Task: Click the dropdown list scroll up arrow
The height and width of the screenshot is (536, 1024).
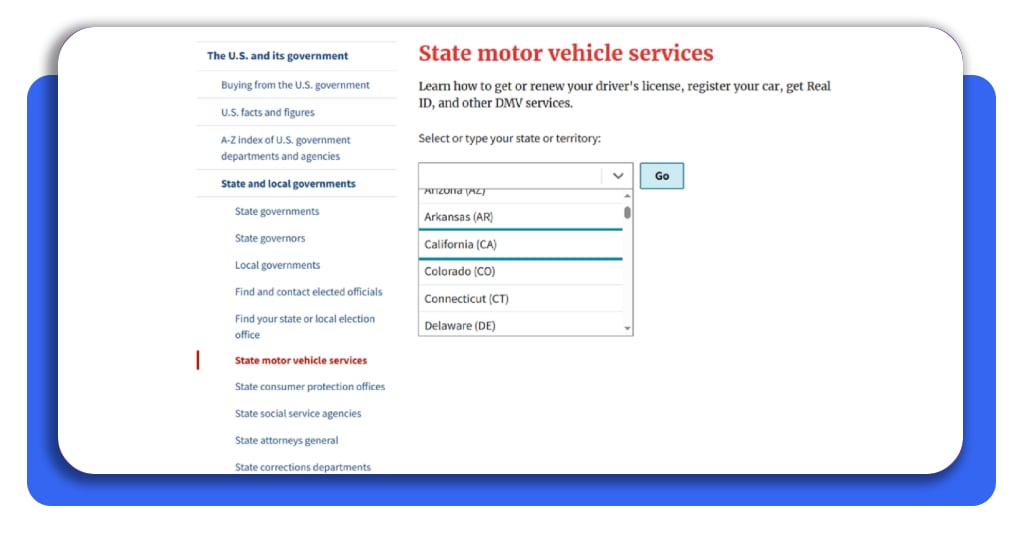Action: click(628, 196)
